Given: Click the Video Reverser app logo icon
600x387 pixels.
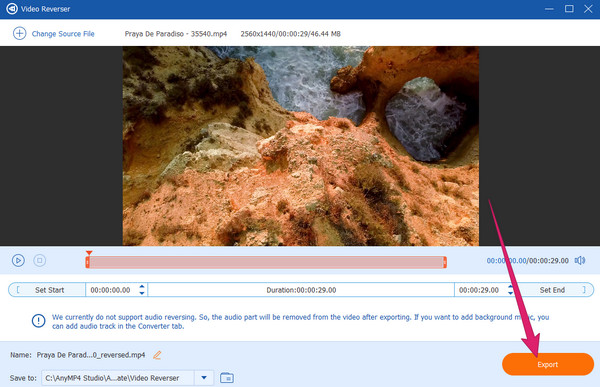Looking at the screenshot, I should pyautogui.click(x=12, y=8).
